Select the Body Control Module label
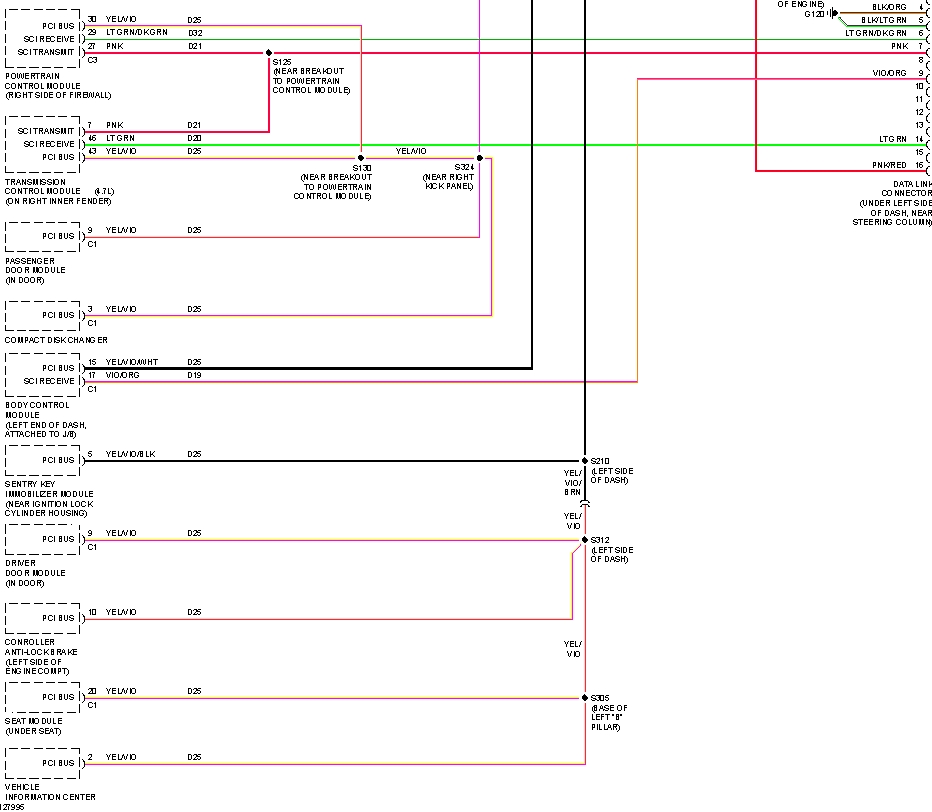 point(46,420)
